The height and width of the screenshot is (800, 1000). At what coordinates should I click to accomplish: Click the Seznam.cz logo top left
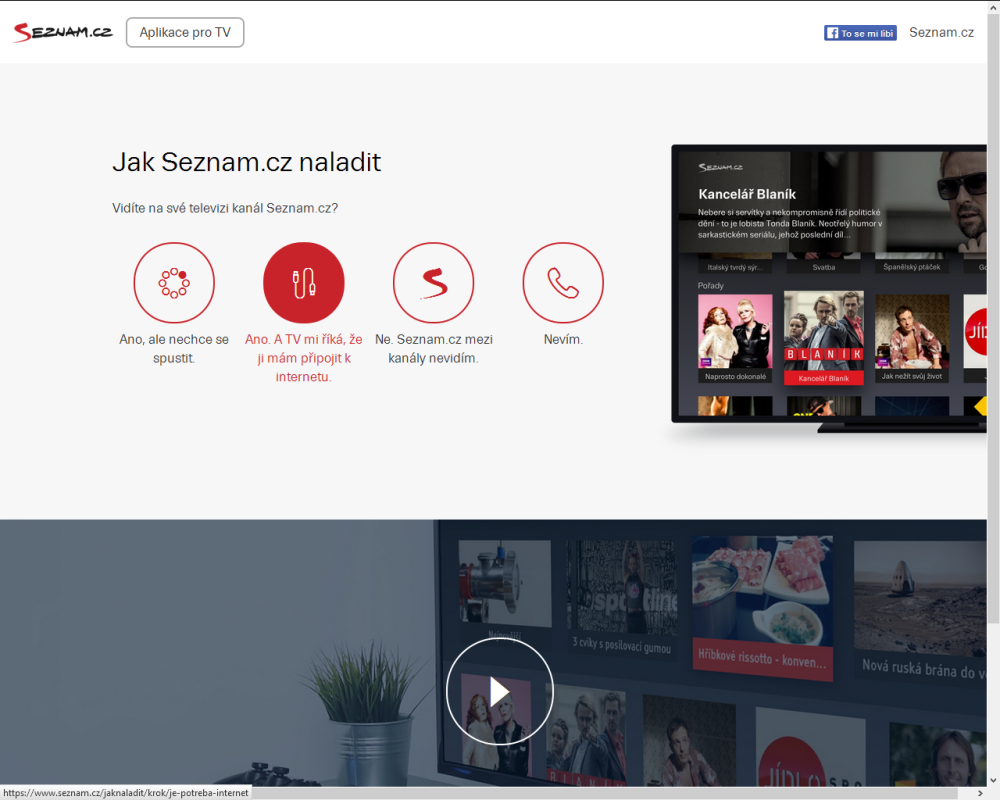(62, 31)
